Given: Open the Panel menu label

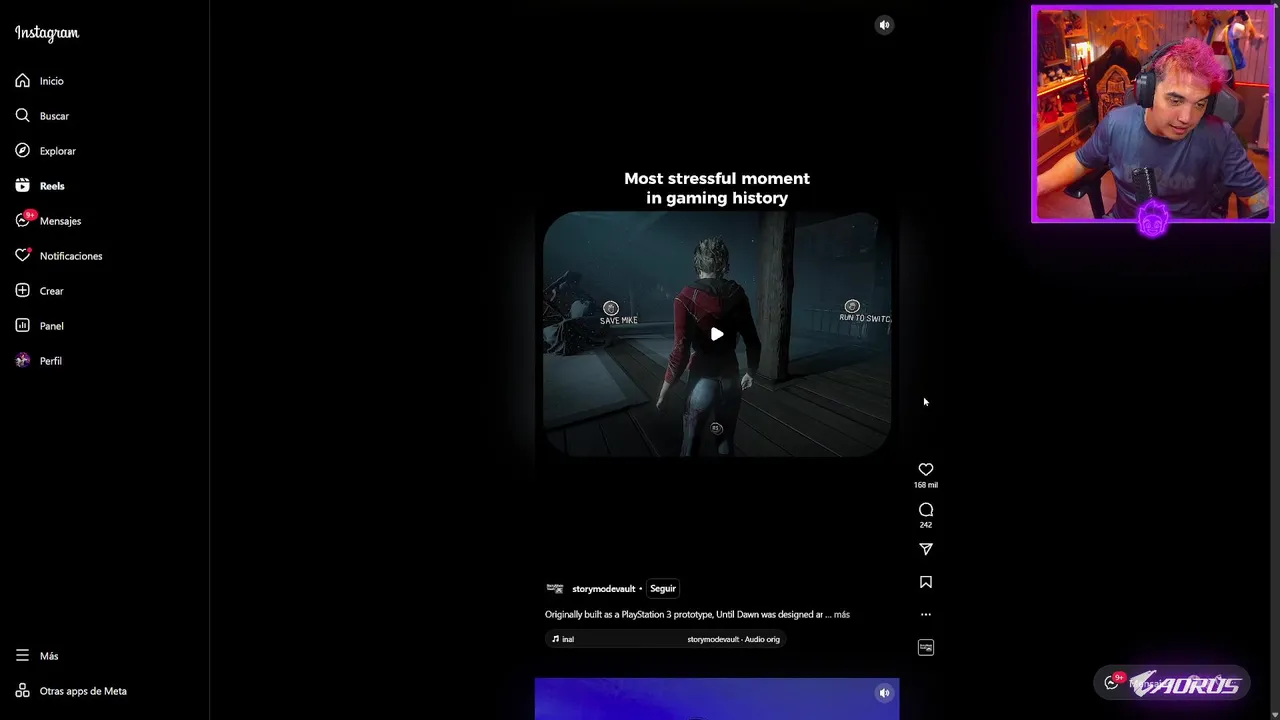Looking at the screenshot, I should (x=51, y=326).
